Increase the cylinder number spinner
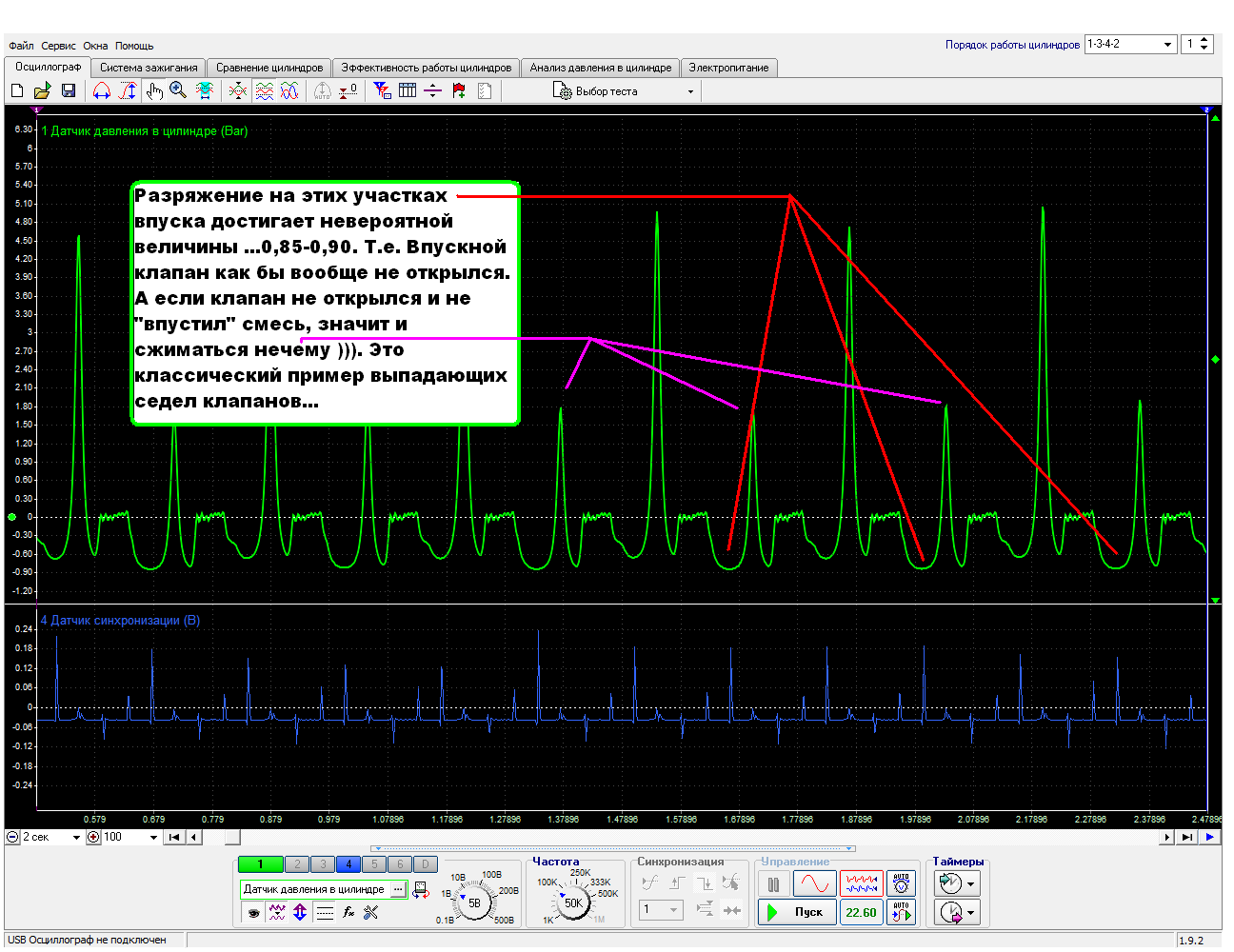1234x952 pixels. pyautogui.click(x=1204, y=40)
